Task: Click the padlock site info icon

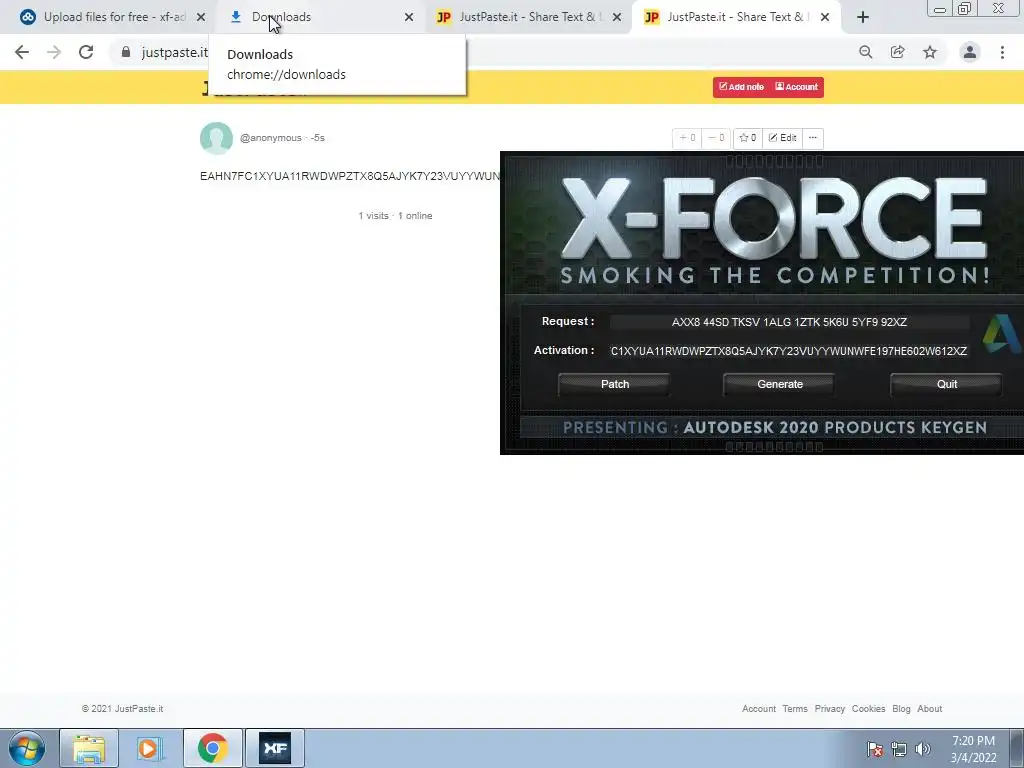Action: pos(126,52)
